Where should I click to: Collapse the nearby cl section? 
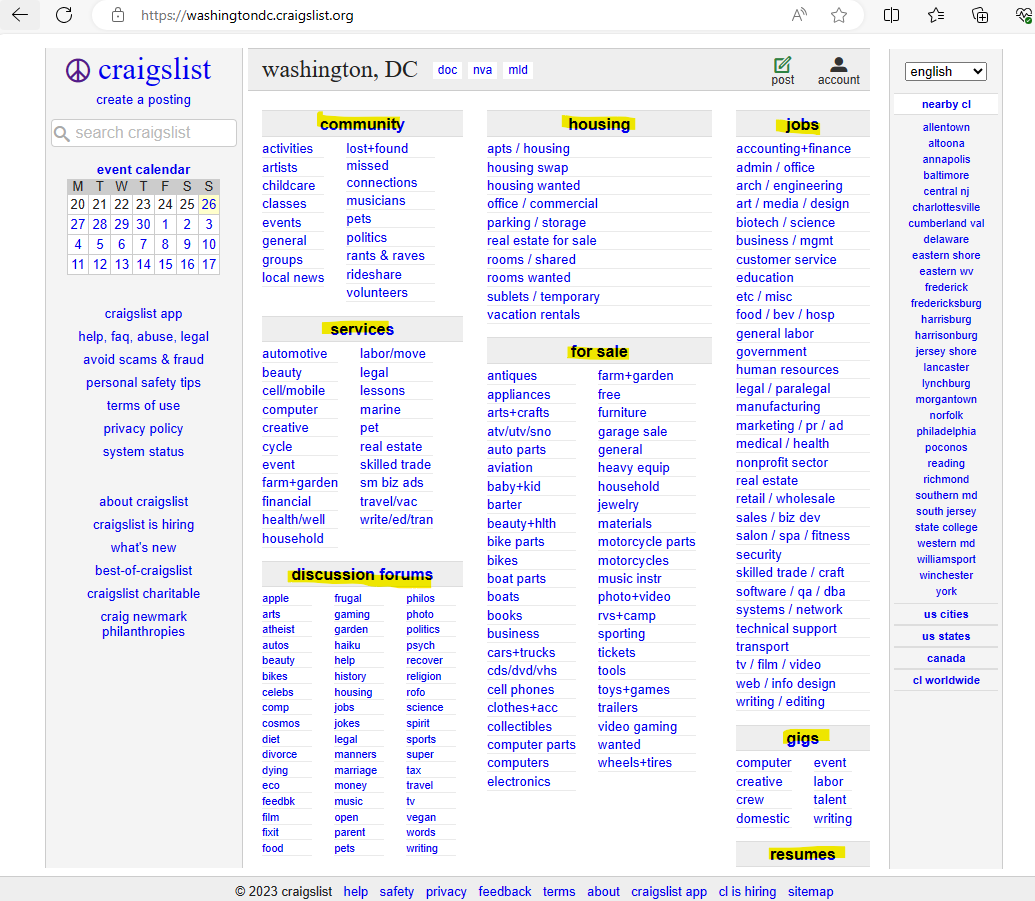pyautogui.click(x=946, y=104)
